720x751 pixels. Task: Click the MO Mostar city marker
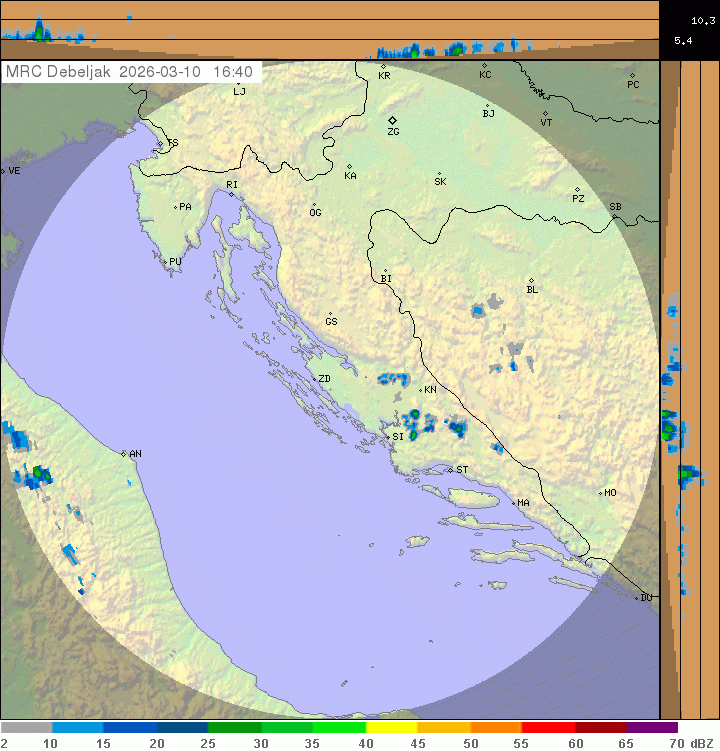(601, 493)
